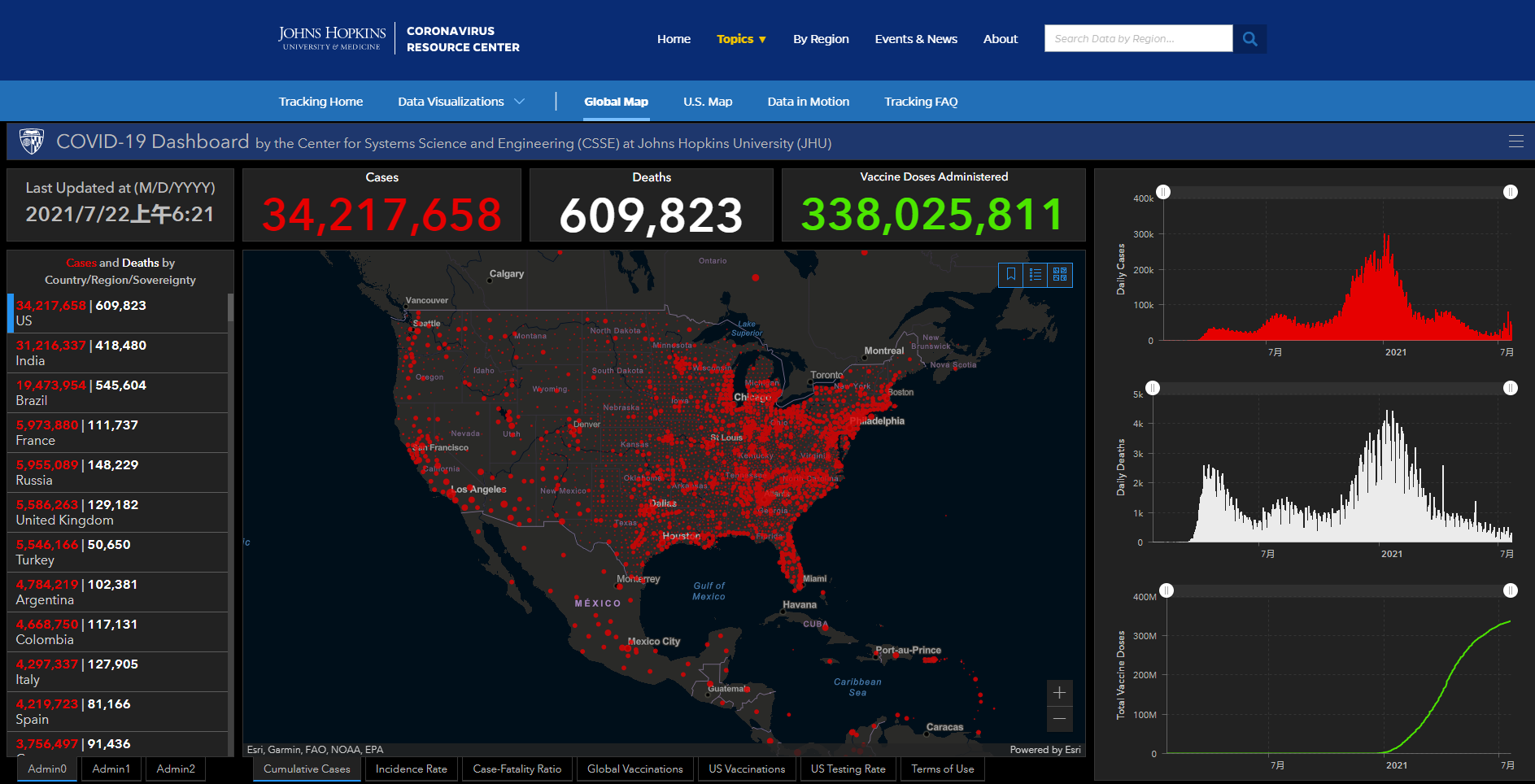Expand the Data Visualizations dropdown
1535x784 pixels.
(x=461, y=102)
